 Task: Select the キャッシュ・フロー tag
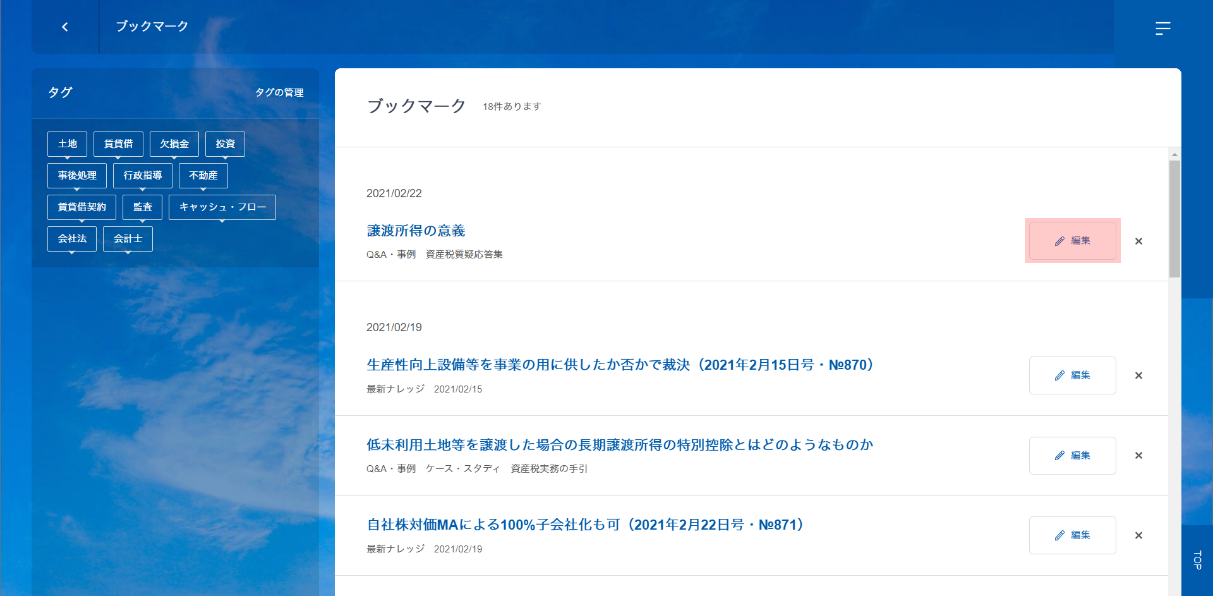click(222, 207)
